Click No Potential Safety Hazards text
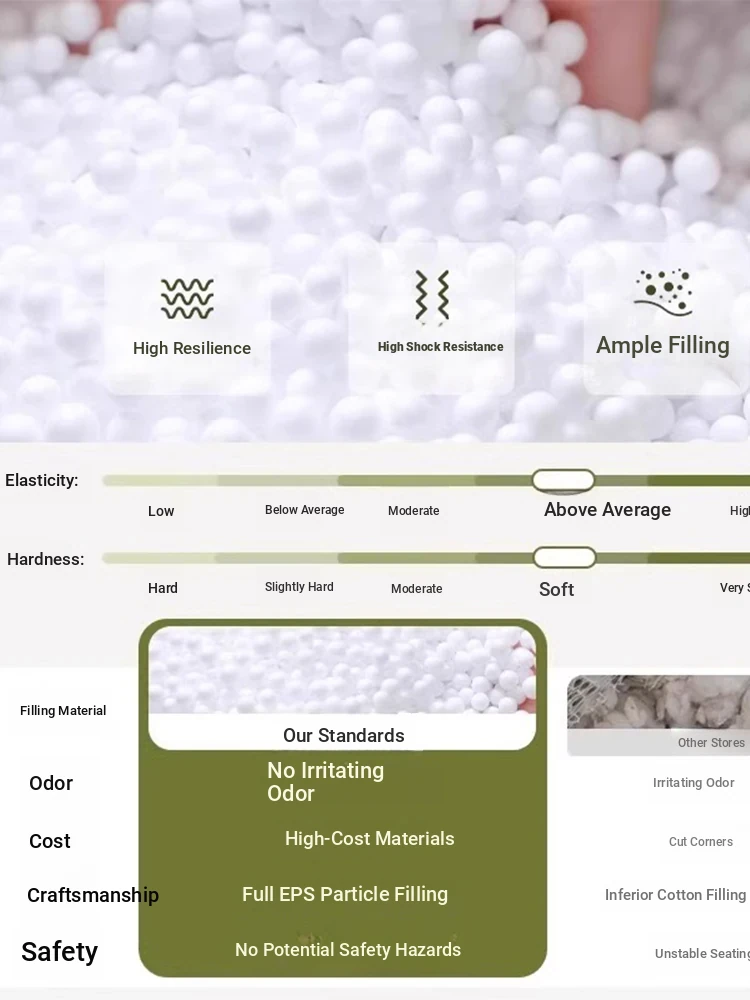 point(347,950)
